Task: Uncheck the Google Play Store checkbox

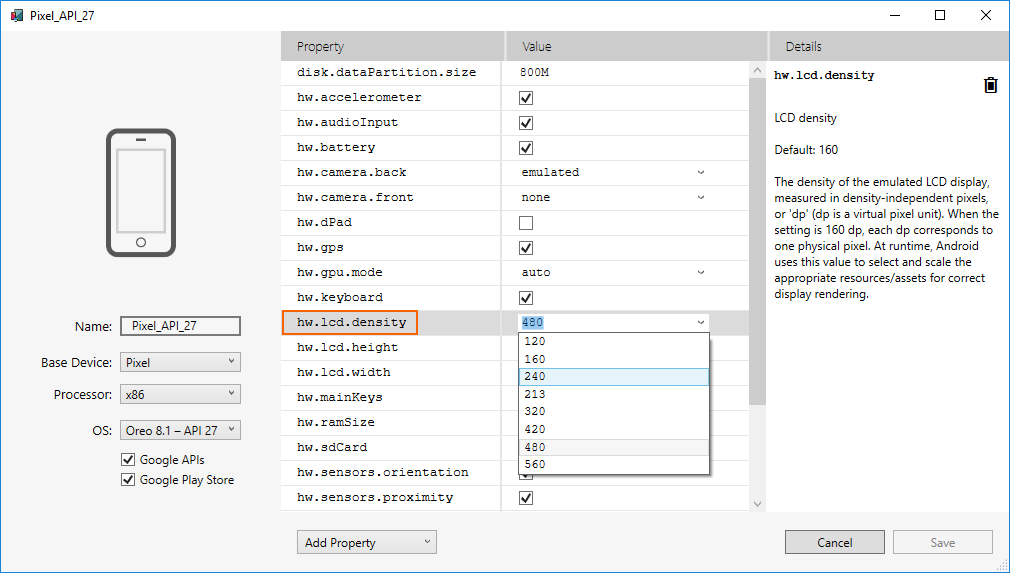Action: (127, 480)
